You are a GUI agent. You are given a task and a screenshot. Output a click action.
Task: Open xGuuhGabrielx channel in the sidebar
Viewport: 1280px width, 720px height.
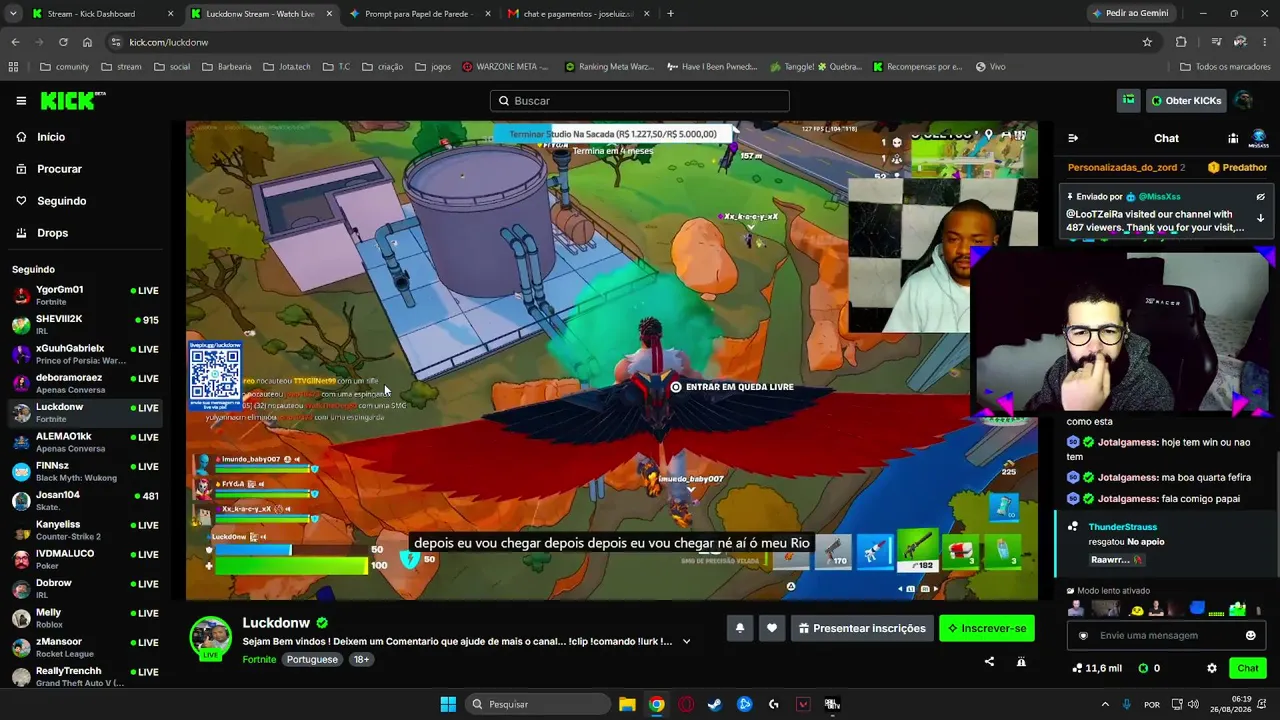pos(84,354)
